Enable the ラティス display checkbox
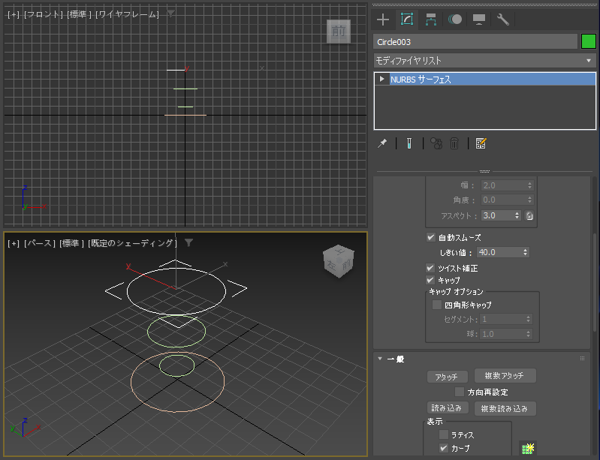 443,435
